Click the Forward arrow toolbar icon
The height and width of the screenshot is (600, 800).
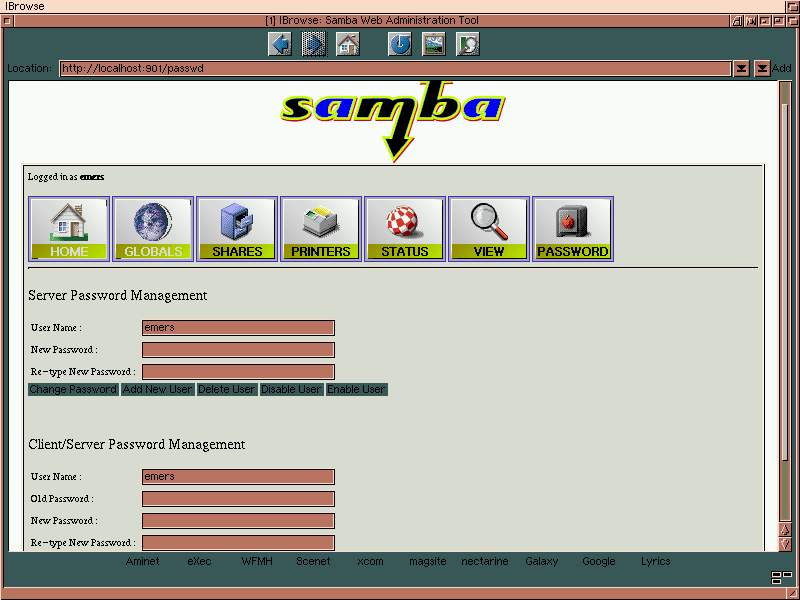pyautogui.click(x=313, y=44)
